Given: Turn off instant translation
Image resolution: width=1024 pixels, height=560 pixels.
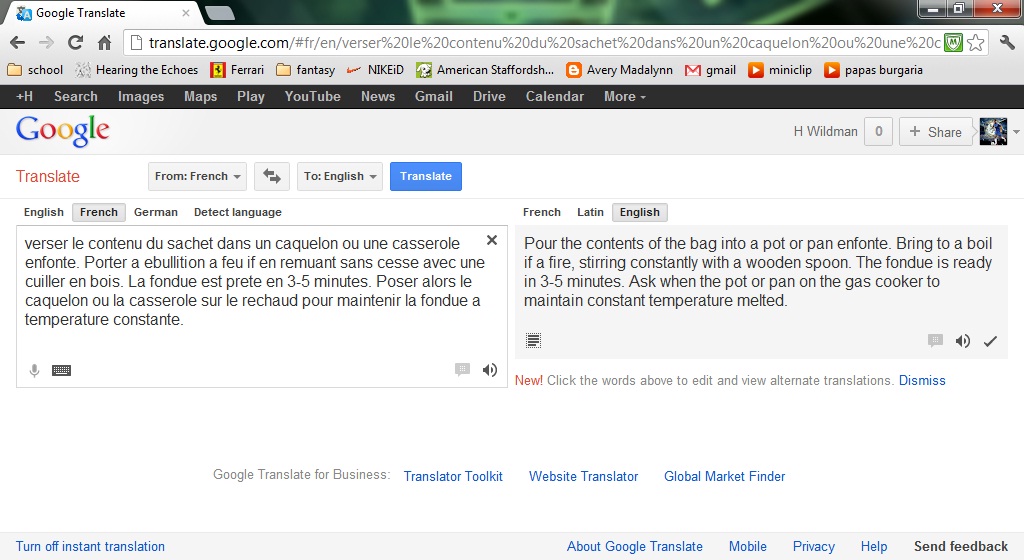Looking at the screenshot, I should 90,546.
